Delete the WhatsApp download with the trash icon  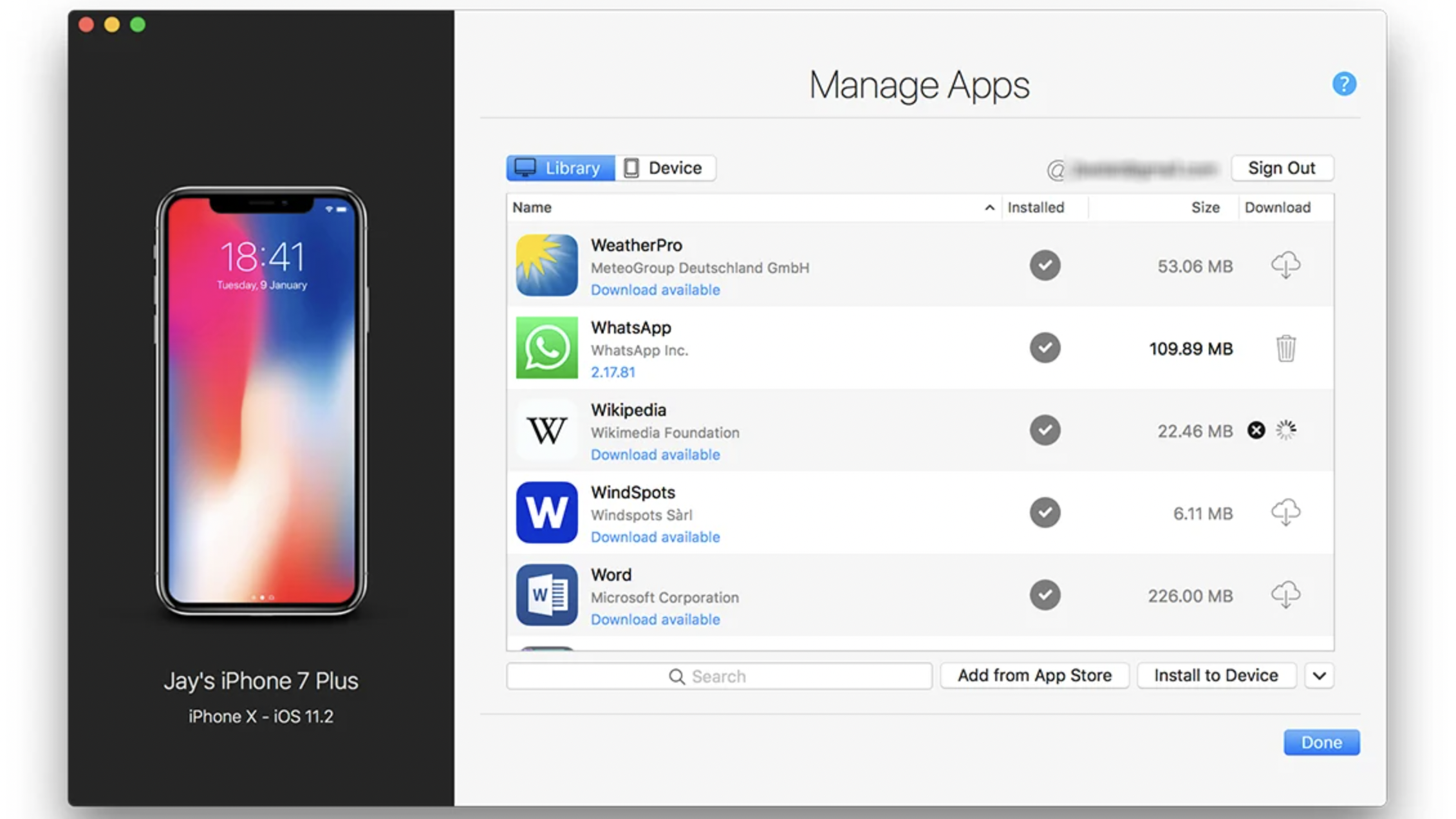(x=1285, y=348)
